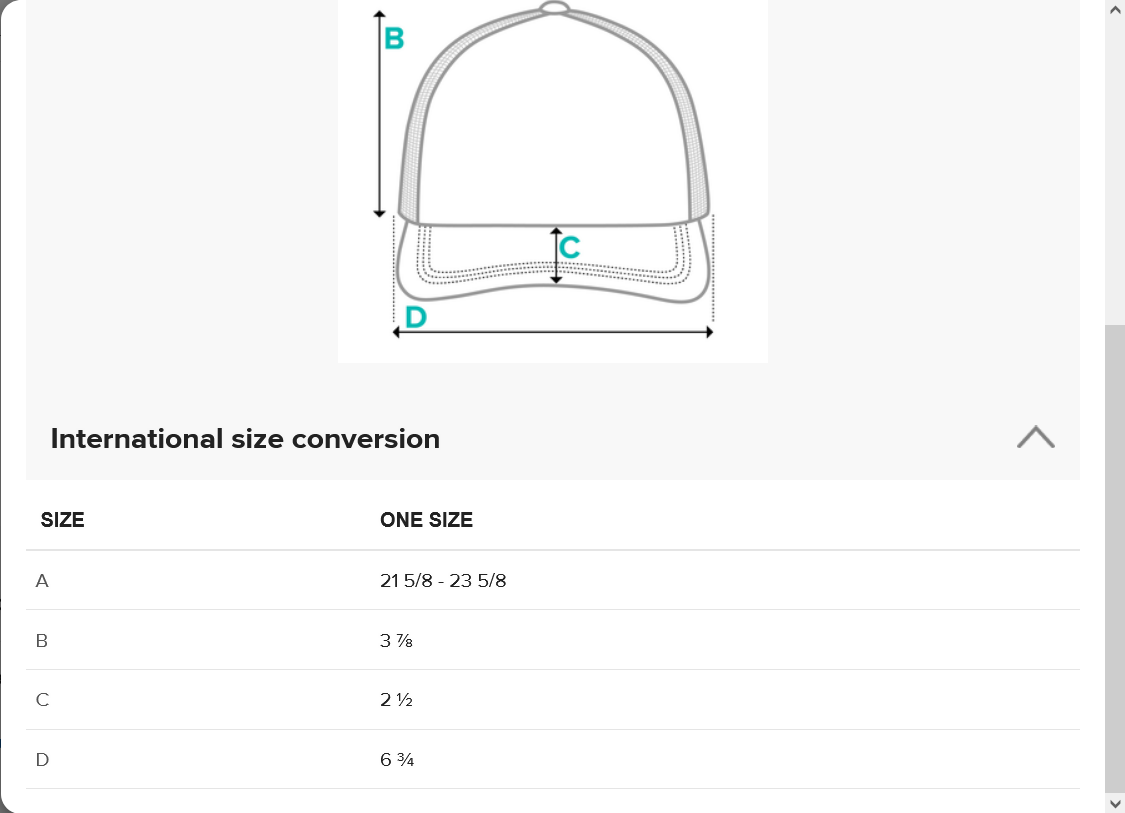This screenshot has height=813, width=1125.
Task: Click the 21 5/8 - 23 5/8 measurement
Action: [443, 580]
